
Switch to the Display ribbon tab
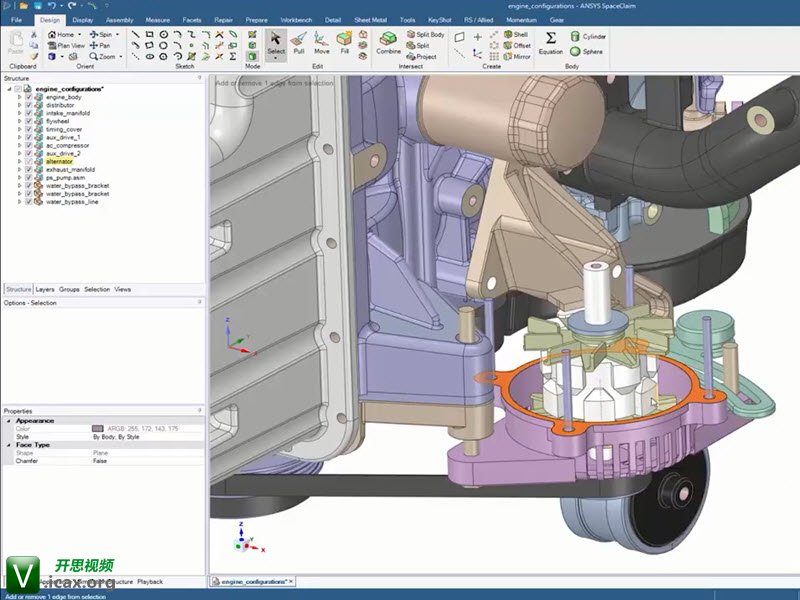pyautogui.click(x=83, y=20)
